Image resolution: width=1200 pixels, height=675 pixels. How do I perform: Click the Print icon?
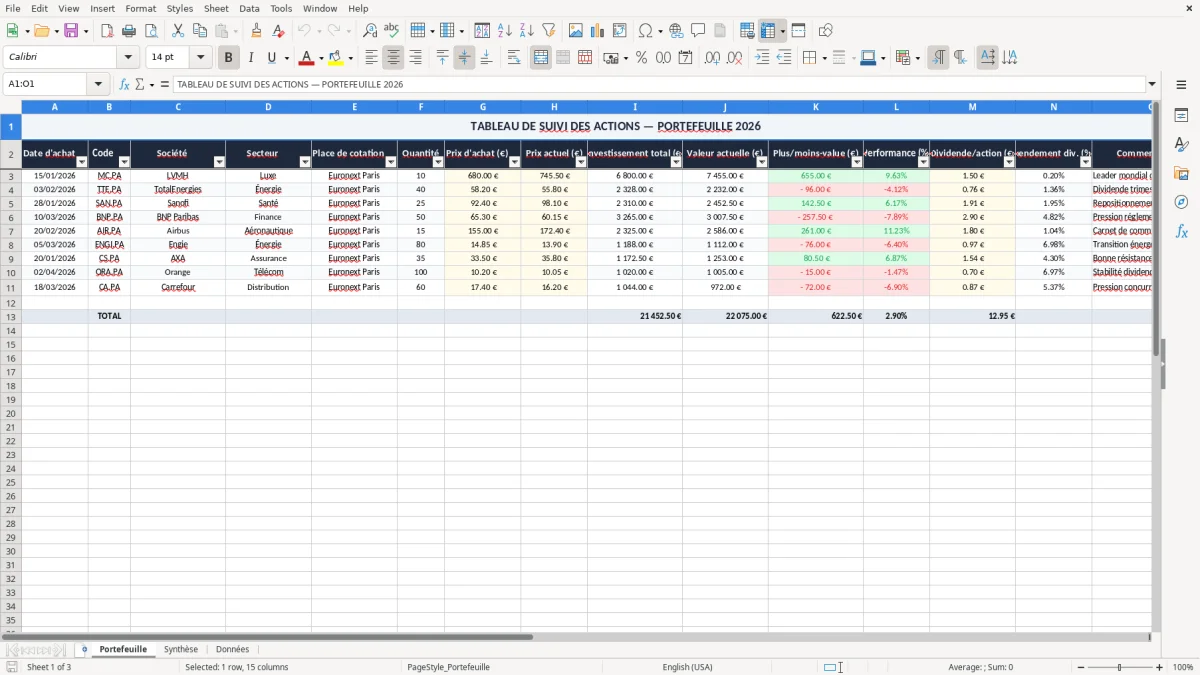(x=129, y=31)
